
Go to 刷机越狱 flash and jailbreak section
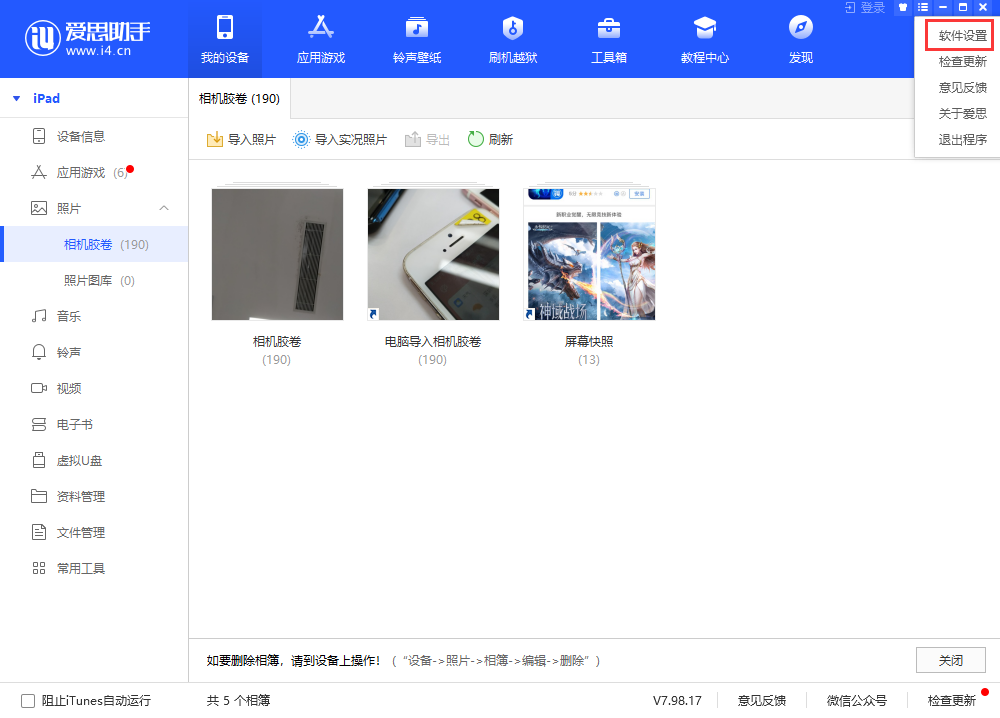(512, 28)
